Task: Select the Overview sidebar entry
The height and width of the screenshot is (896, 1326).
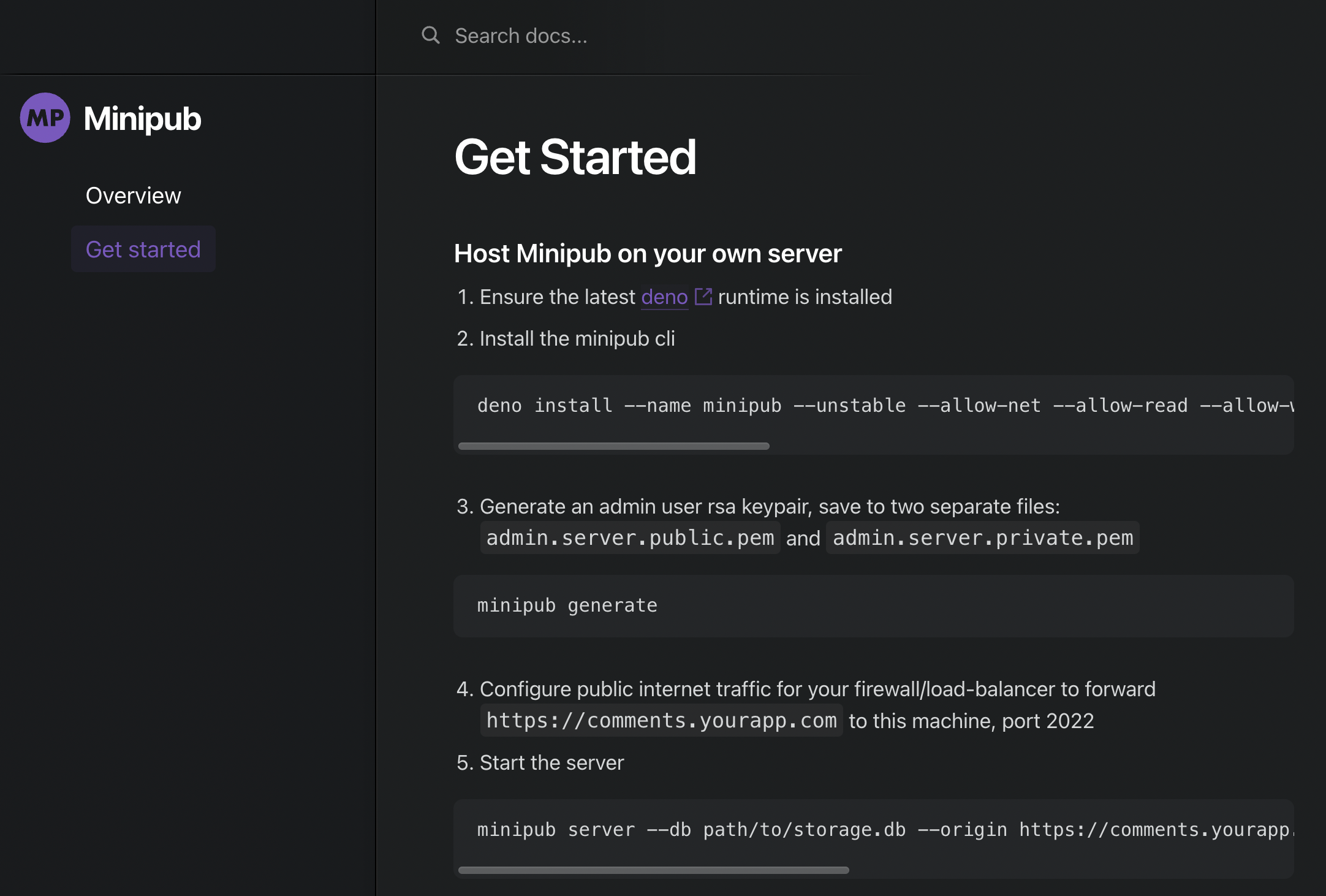Action: (x=134, y=195)
